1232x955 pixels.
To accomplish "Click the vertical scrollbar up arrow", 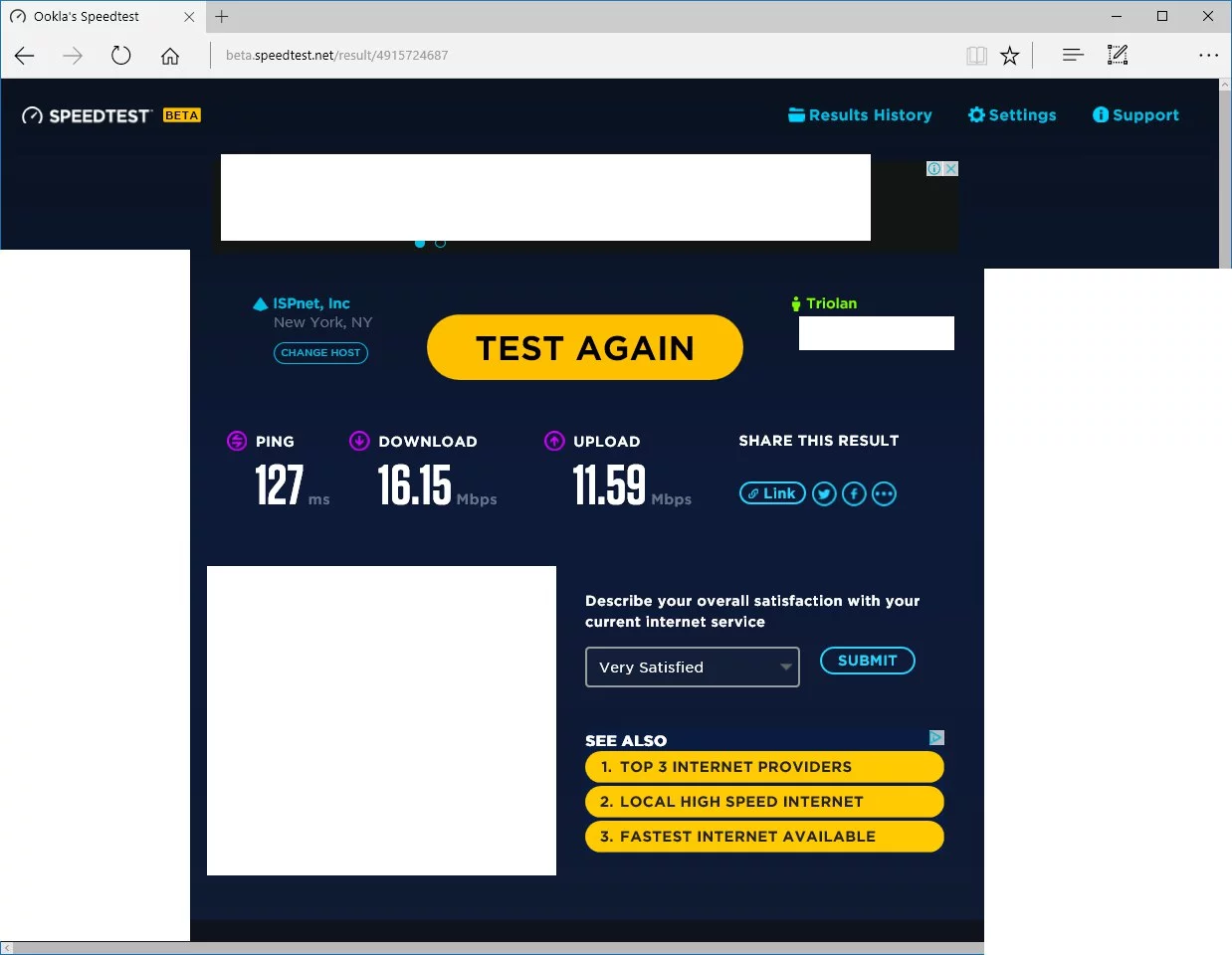I will point(1225,86).
